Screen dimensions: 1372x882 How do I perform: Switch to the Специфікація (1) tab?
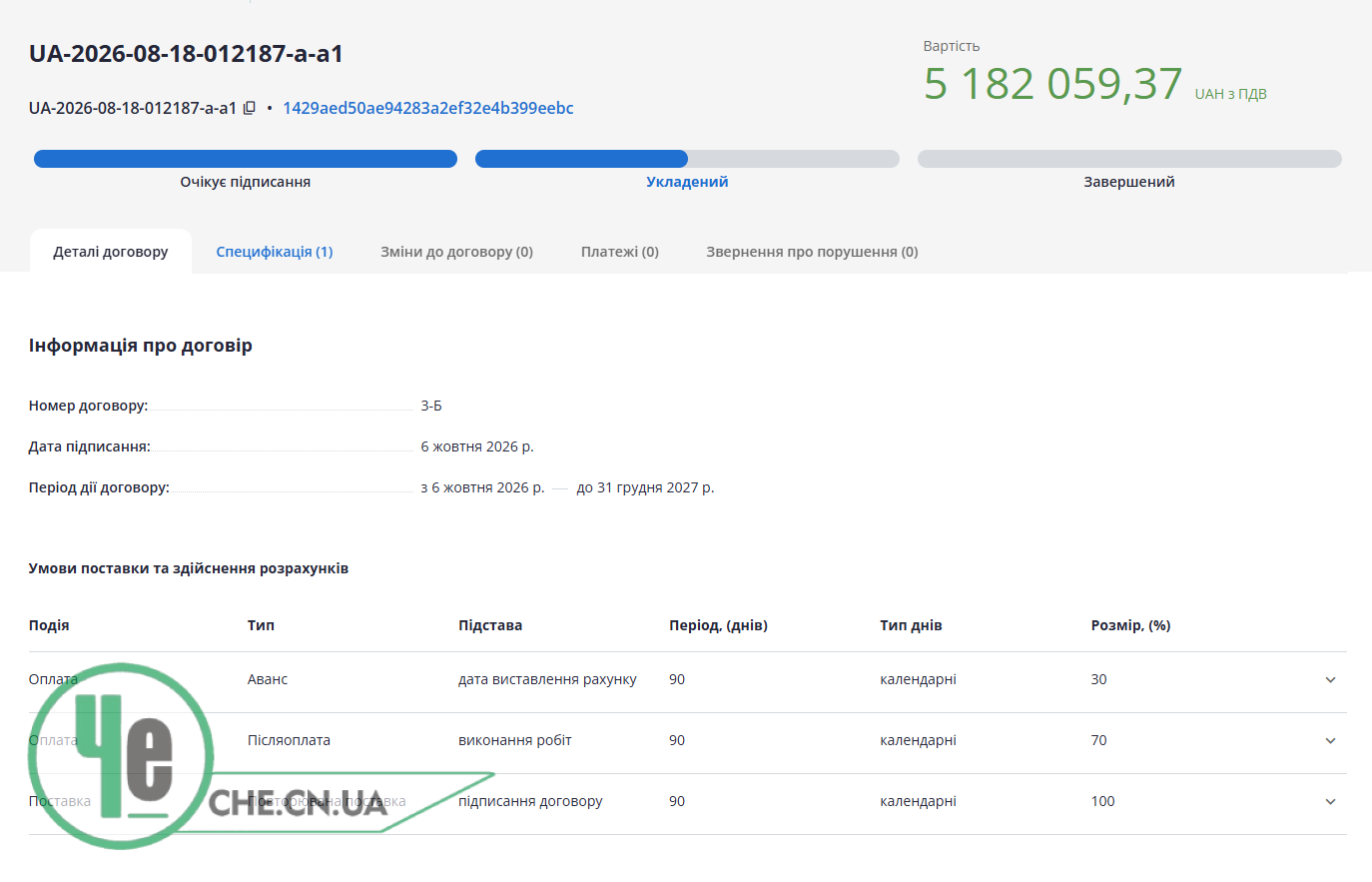pos(275,252)
